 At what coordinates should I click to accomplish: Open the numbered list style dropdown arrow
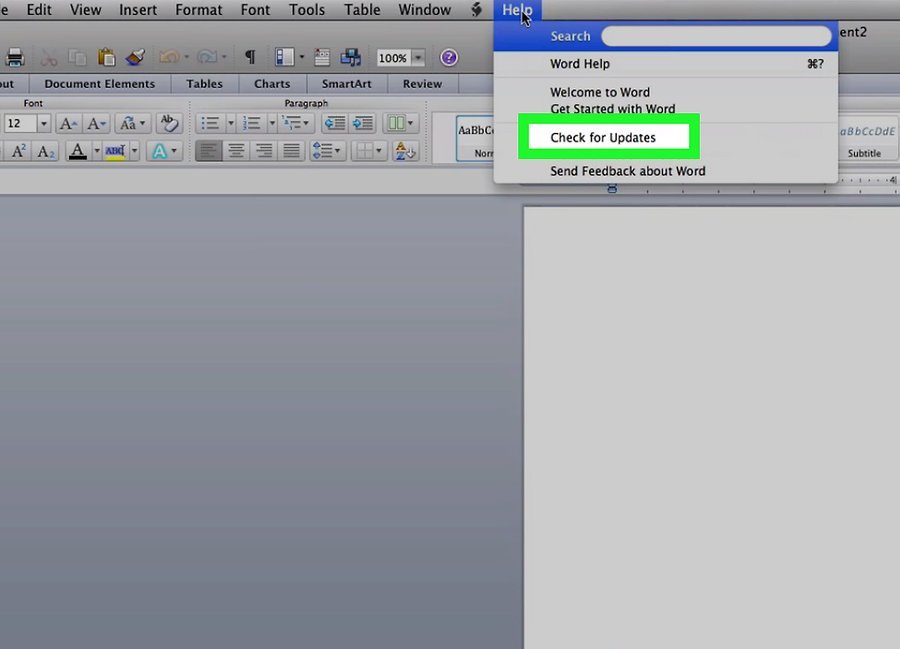(x=272, y=123)
